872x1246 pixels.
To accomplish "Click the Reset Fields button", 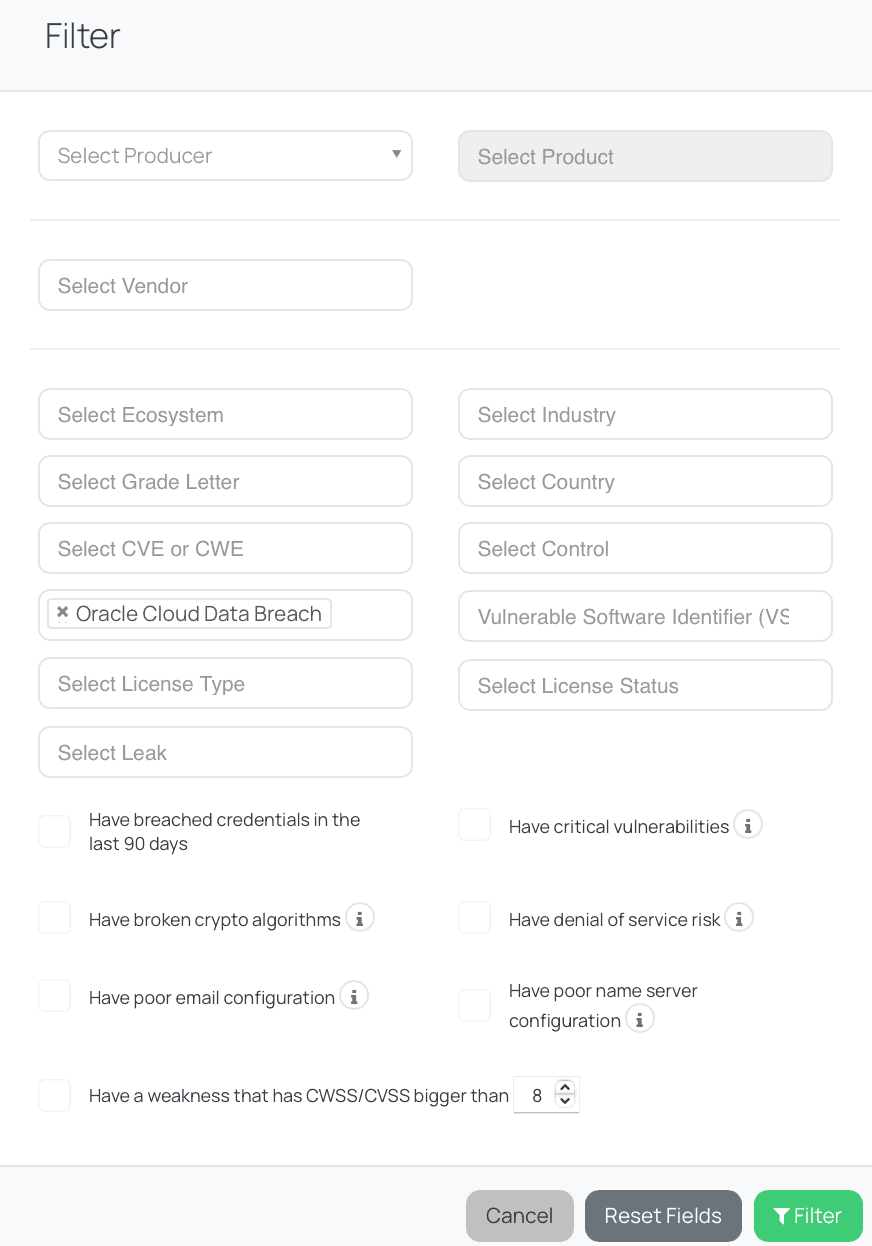I will (x=663, y=1216).
